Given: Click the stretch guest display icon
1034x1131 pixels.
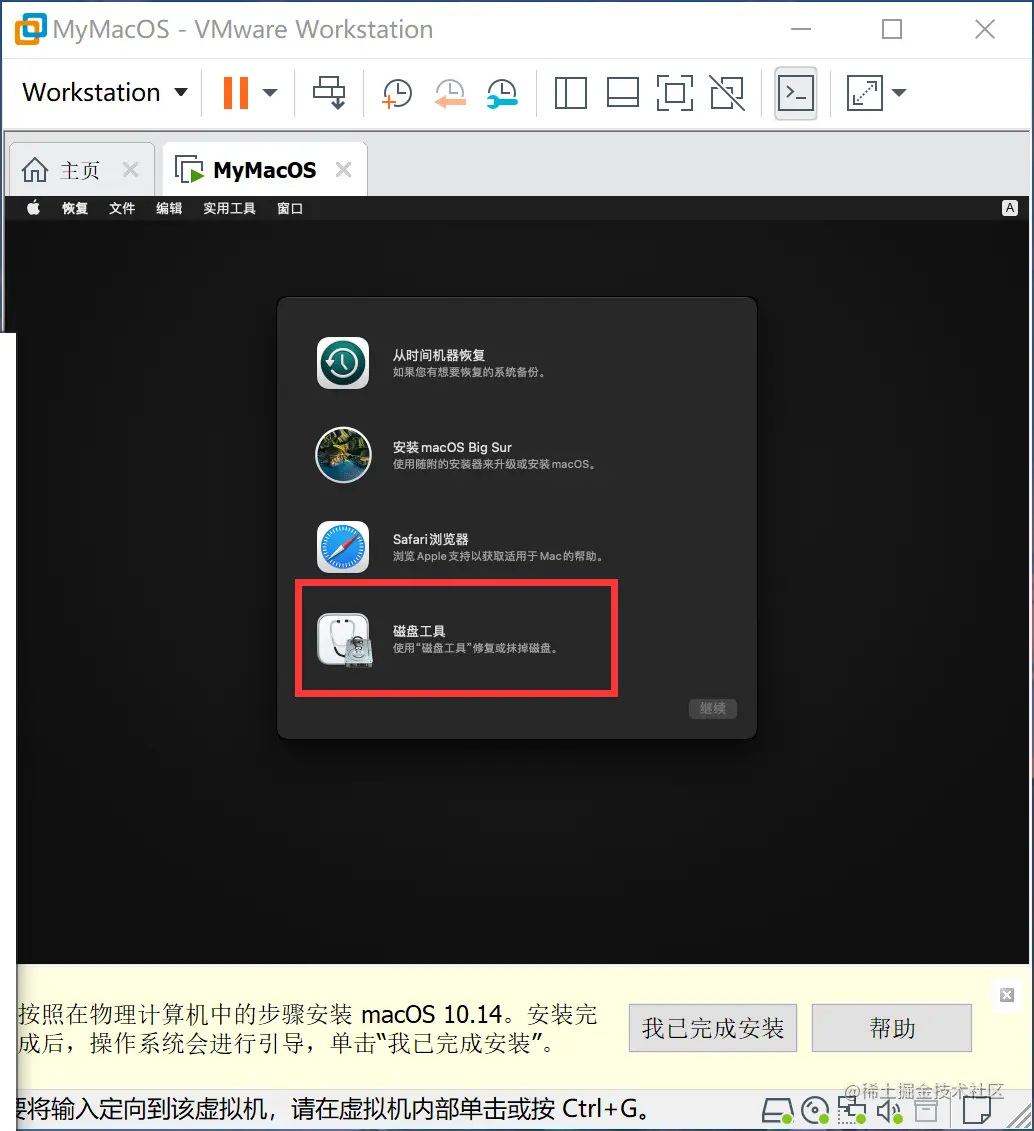Looking at the screenshot, I should coord(865,93).
